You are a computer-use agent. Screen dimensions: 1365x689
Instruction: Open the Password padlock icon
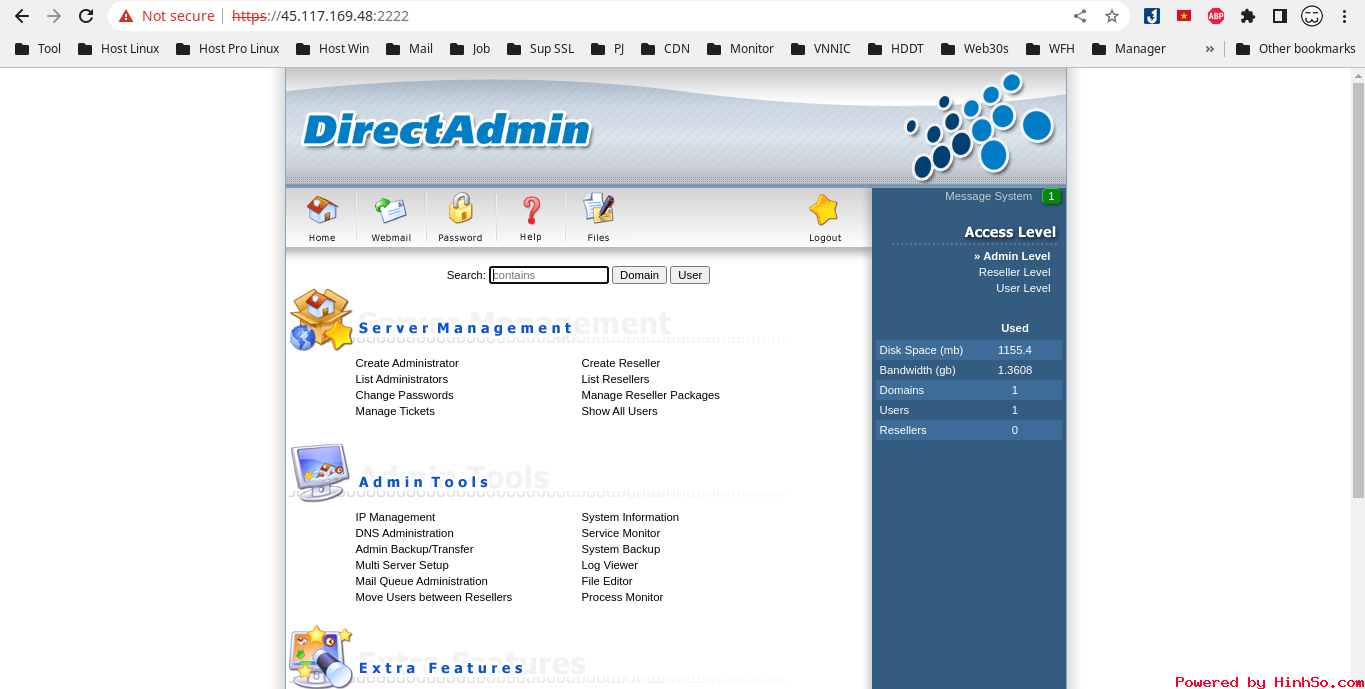[x=460, y=209]
